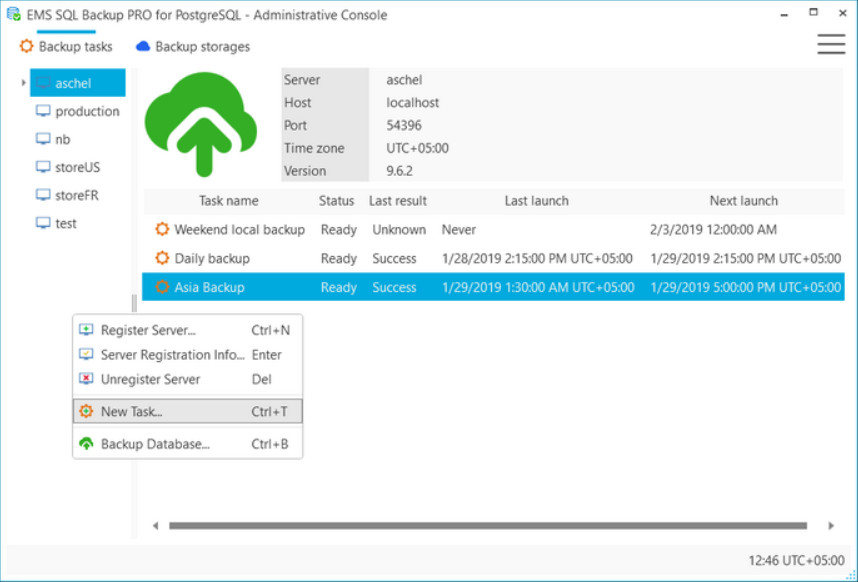Sort by the Task name column header

pos(229,201)
